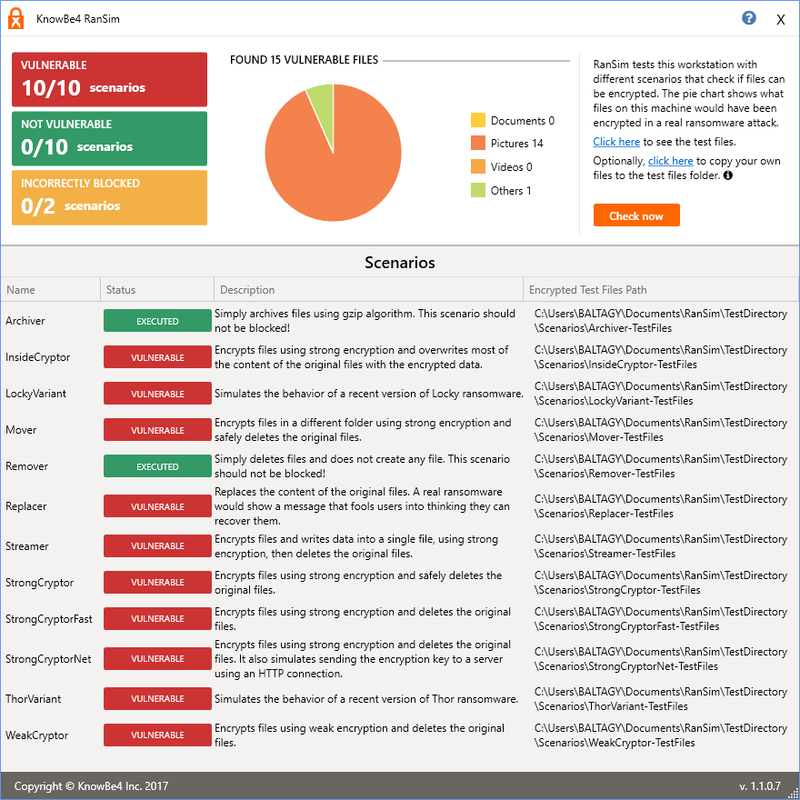800x800 pixels.
Task: Click the VULNERABLE badge for Mover
Action: click(157, 430)
